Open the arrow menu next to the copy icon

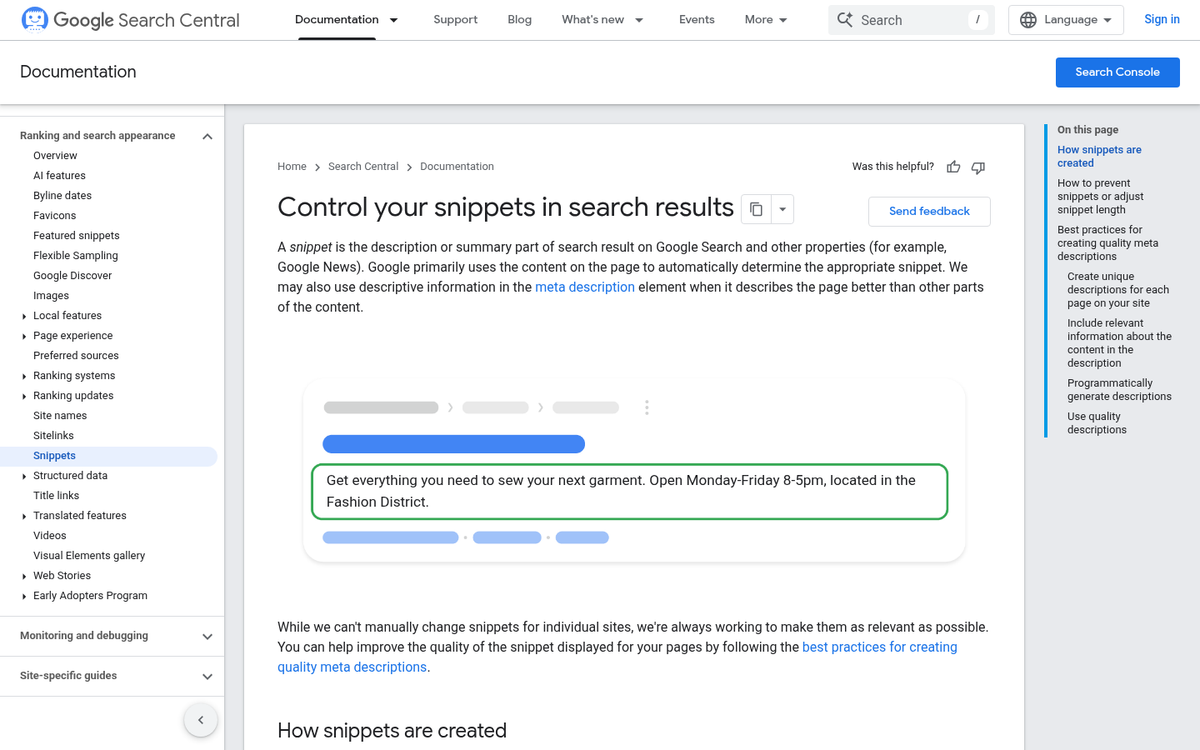[x=783, y=208]
